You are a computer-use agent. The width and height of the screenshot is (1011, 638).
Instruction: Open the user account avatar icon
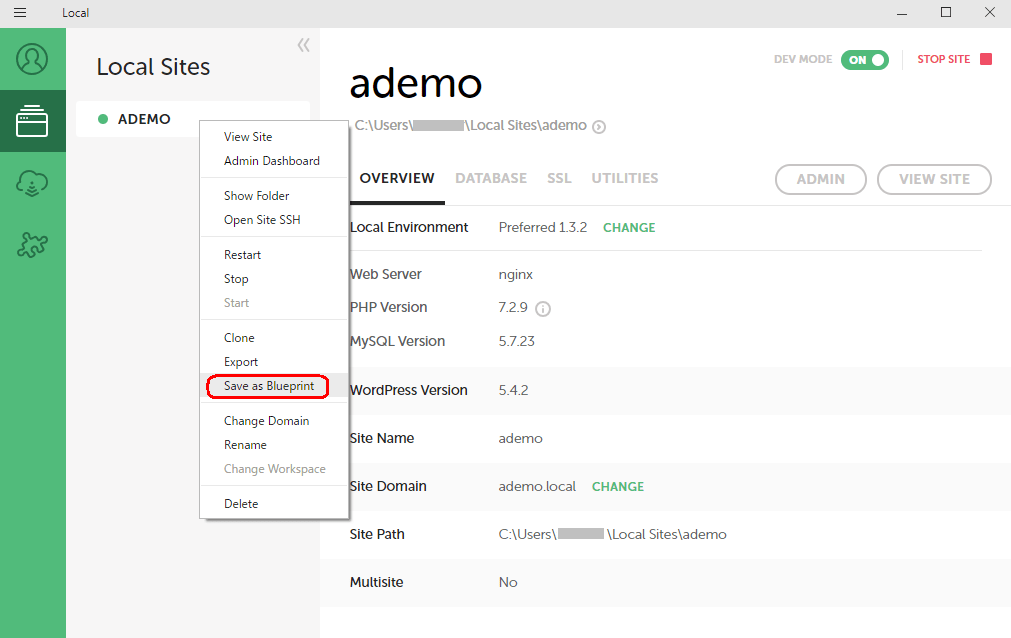pyautogui.click(x=32, y=59)
